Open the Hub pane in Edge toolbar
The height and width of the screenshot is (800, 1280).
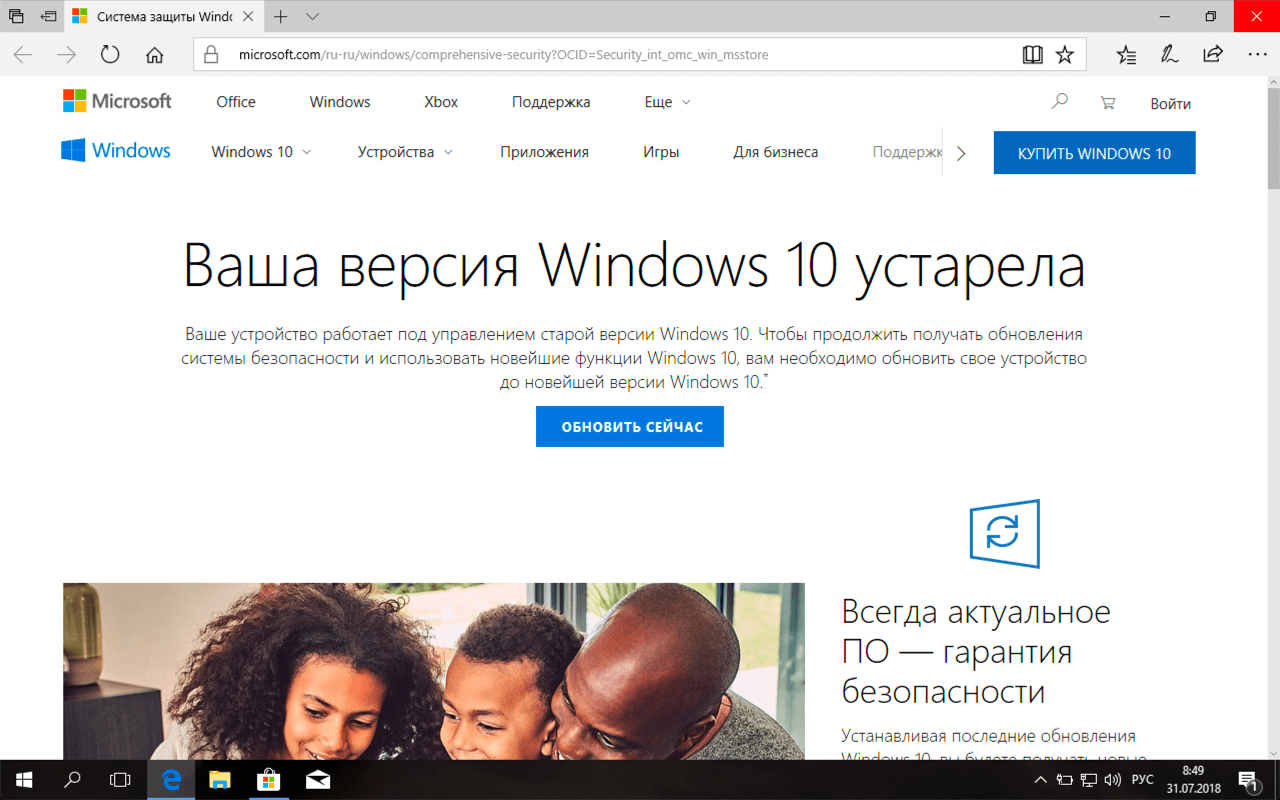(1125, 55)
